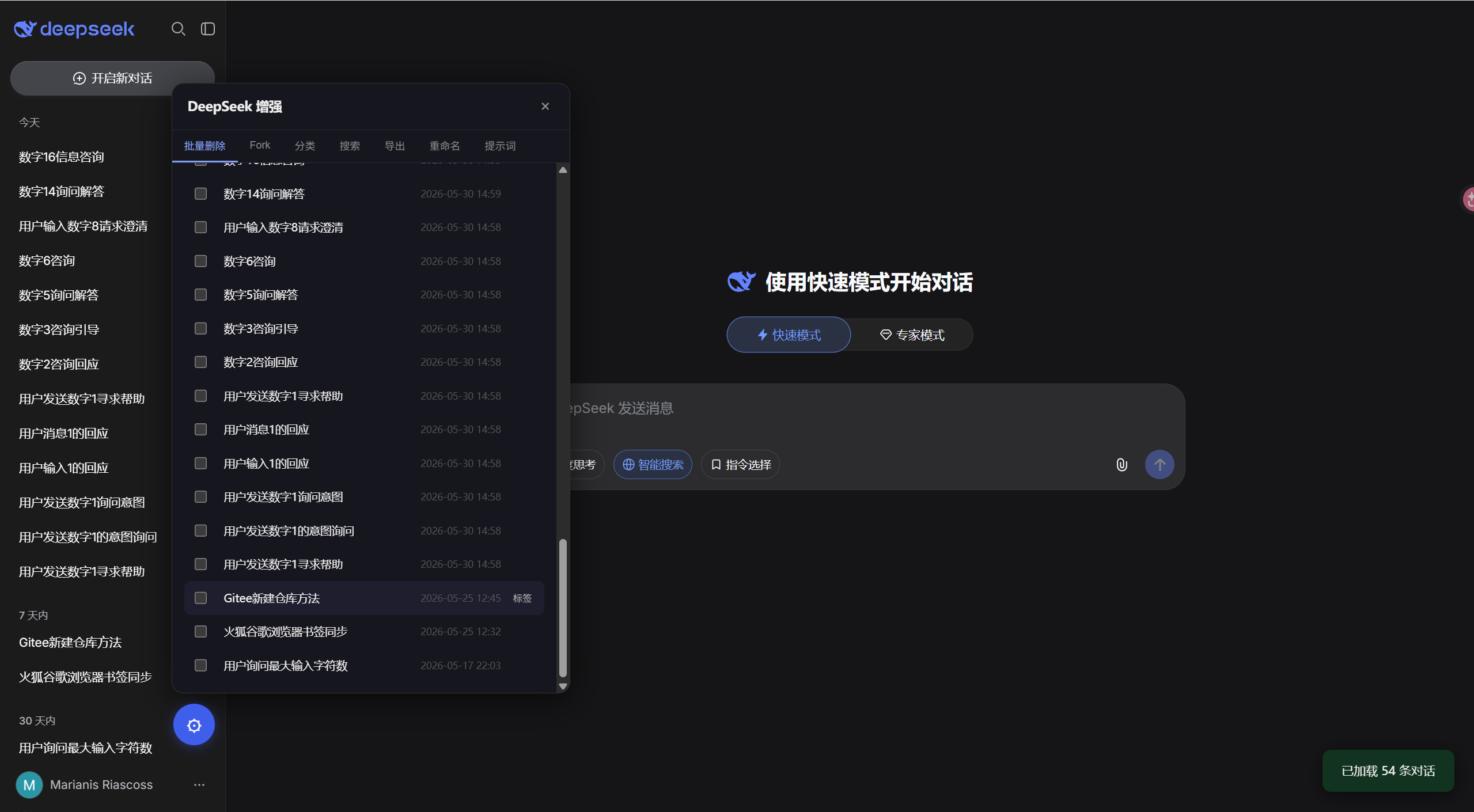The image size is (1474, 812).
Task: Click the blue gear floating button
Action: [194, 725]
